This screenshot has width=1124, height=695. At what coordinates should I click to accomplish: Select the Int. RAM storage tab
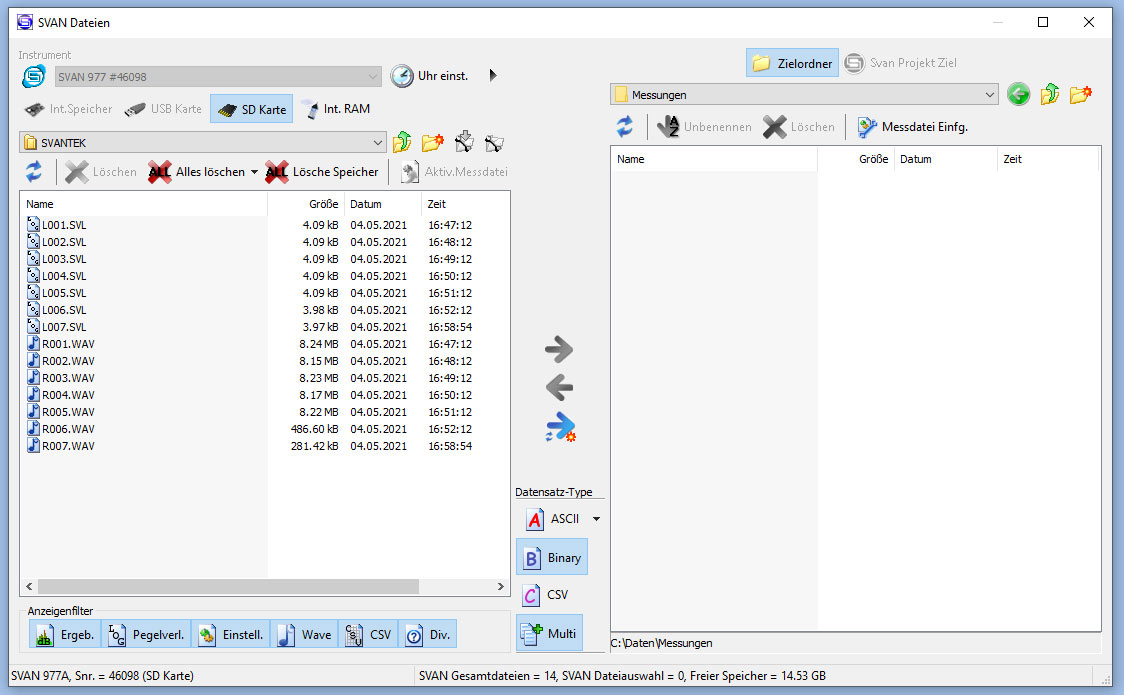[x=336, y=109]
